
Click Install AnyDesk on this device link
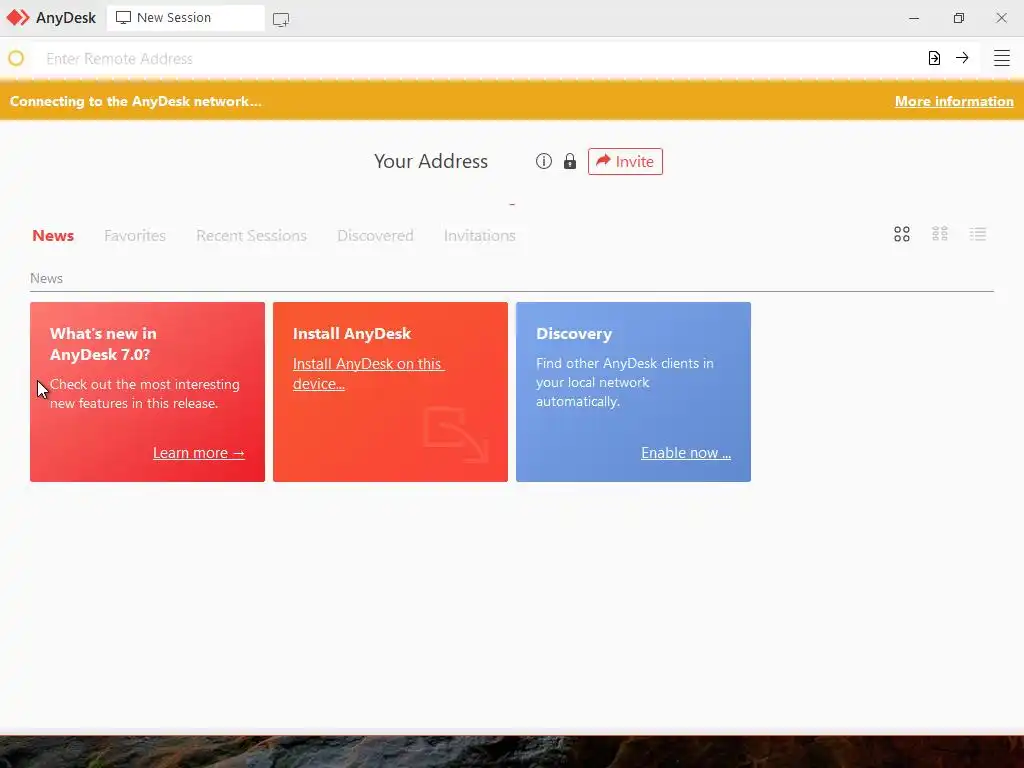(x=368, y=374)
